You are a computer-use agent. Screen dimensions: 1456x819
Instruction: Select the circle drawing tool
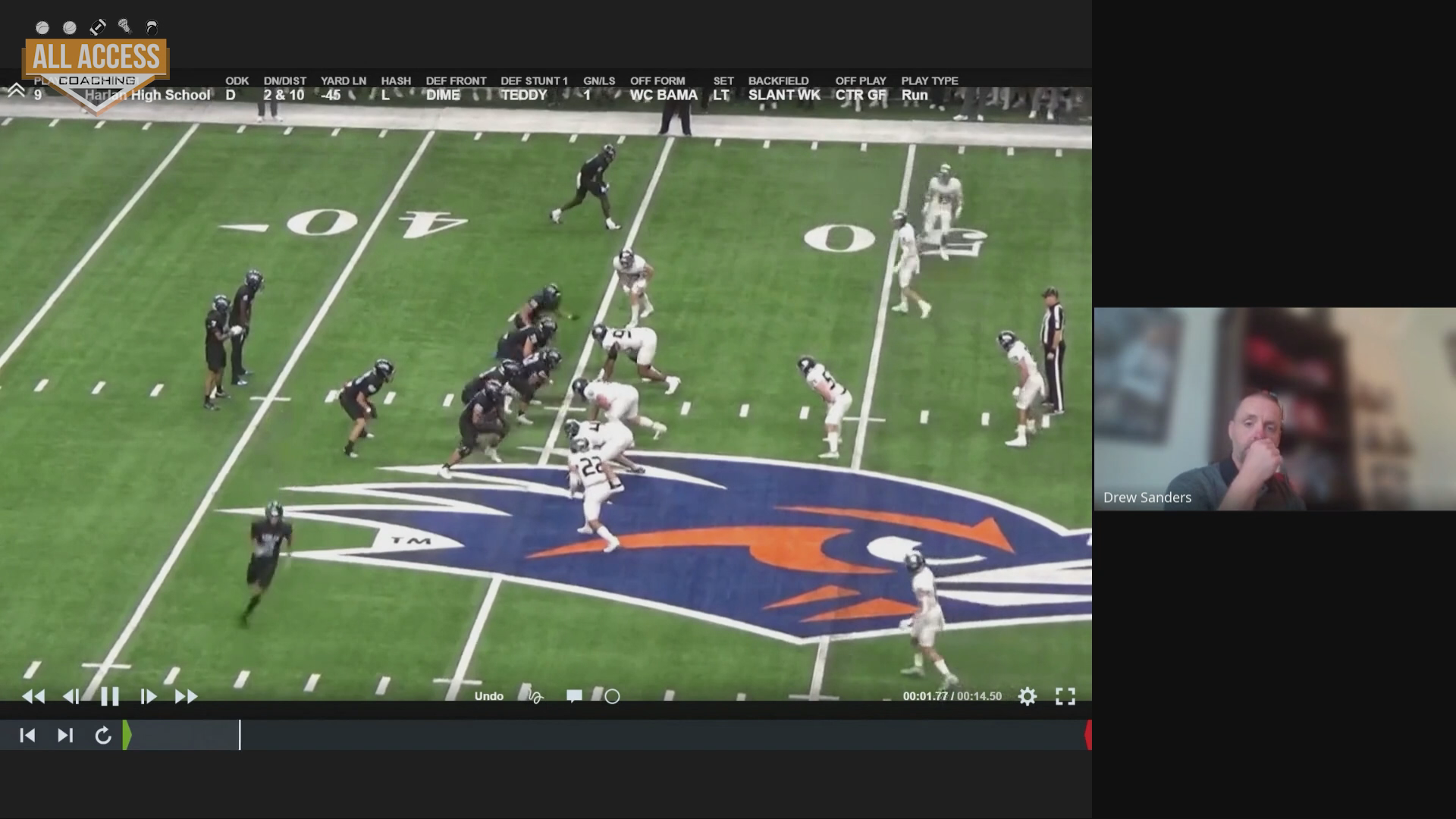coord(612,696)
